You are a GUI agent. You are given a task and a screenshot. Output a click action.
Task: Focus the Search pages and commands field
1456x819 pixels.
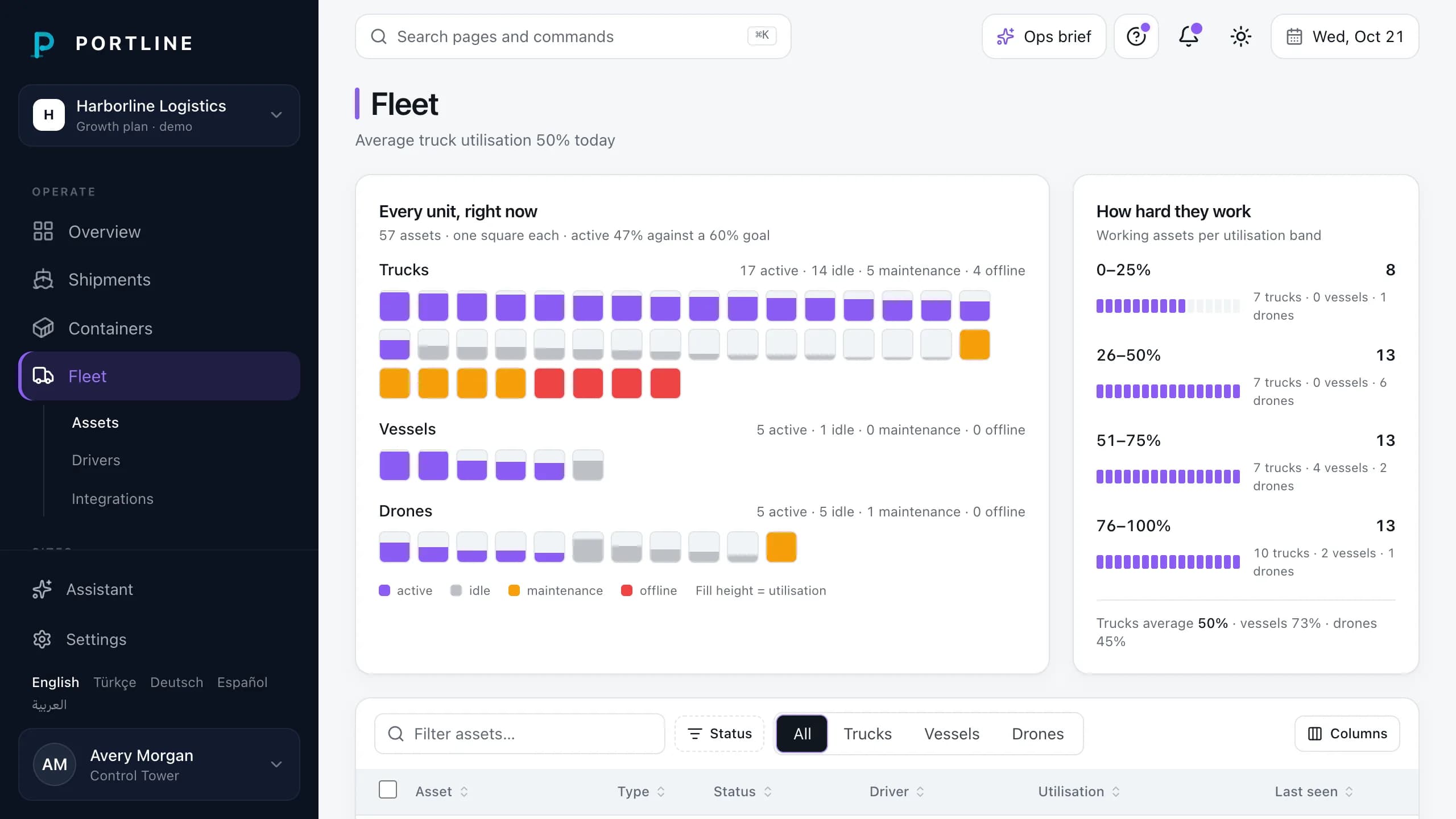click(x=573, y=36)
